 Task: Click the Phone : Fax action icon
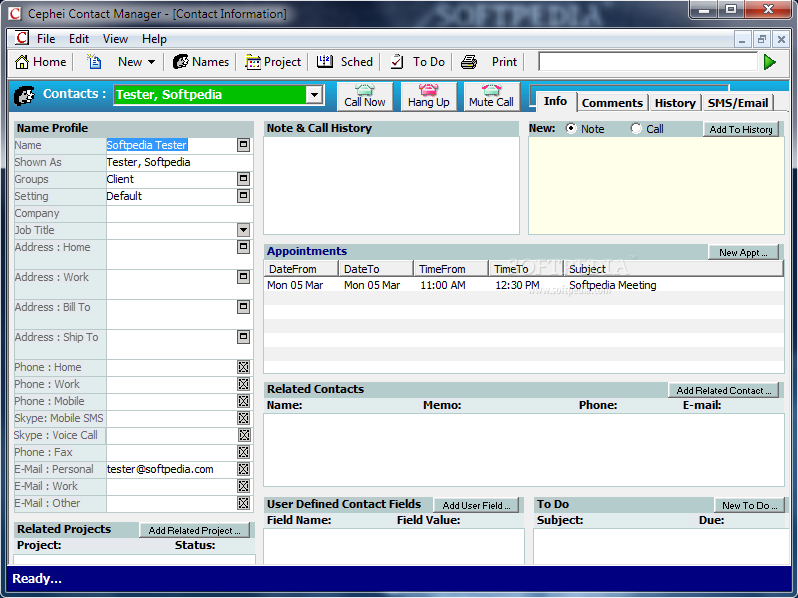click(x=244, y=452)
